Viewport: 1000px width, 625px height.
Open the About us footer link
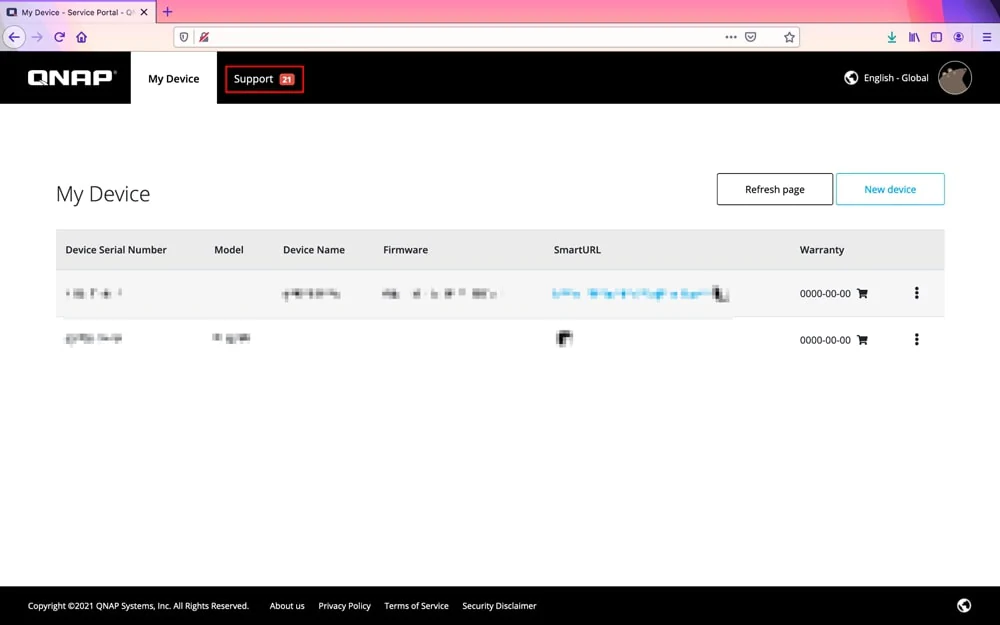tap(287, 606)
